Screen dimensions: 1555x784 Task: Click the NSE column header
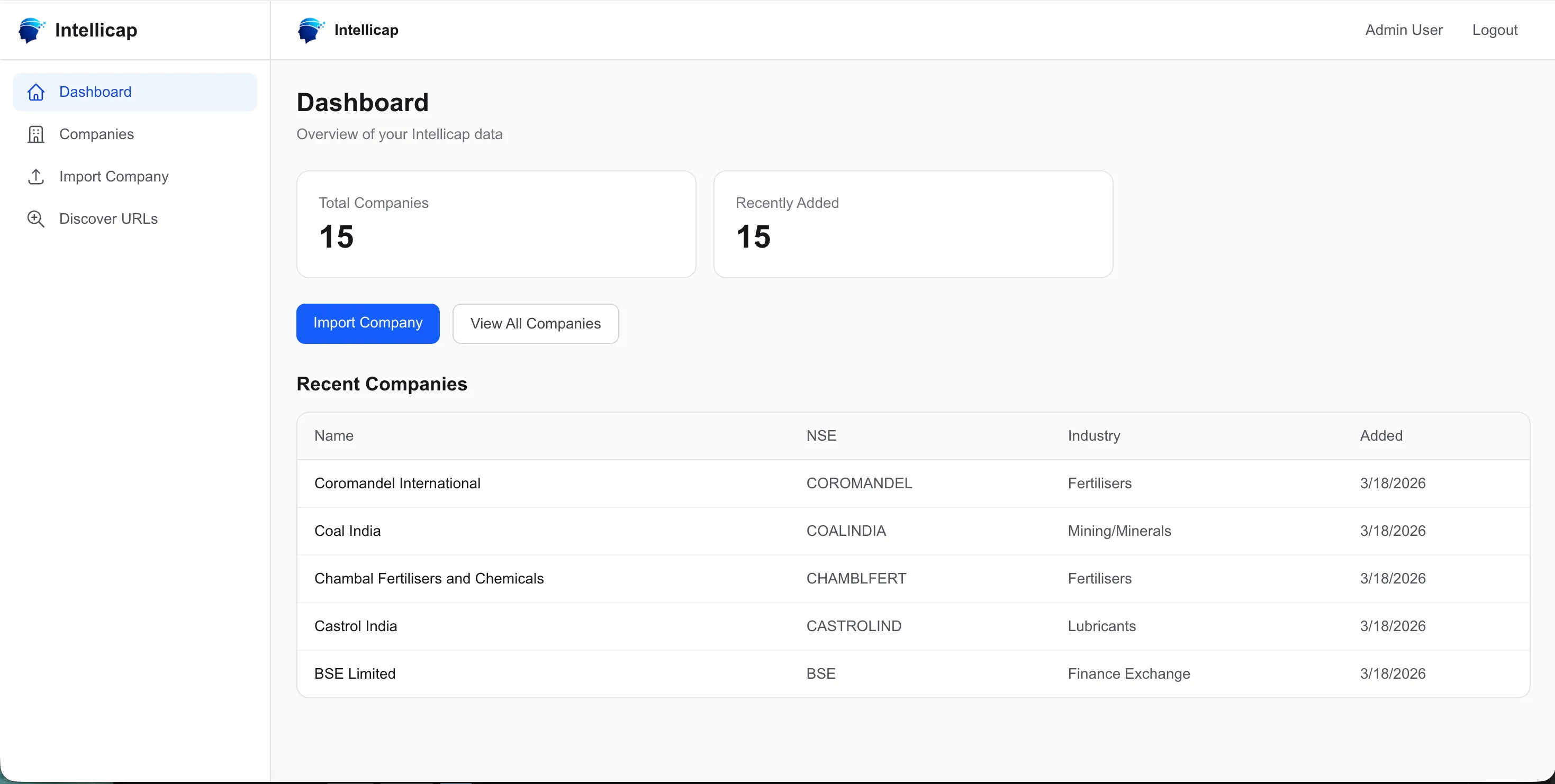click(x=821, y=436)
